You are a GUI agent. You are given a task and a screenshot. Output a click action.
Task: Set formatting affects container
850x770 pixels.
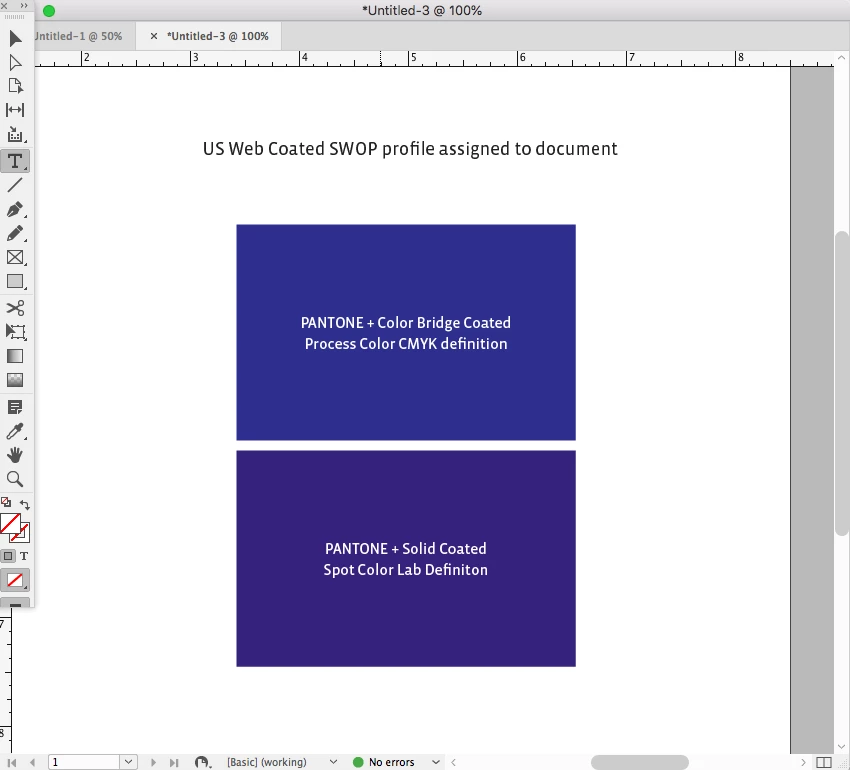click(x=8, y=556)
